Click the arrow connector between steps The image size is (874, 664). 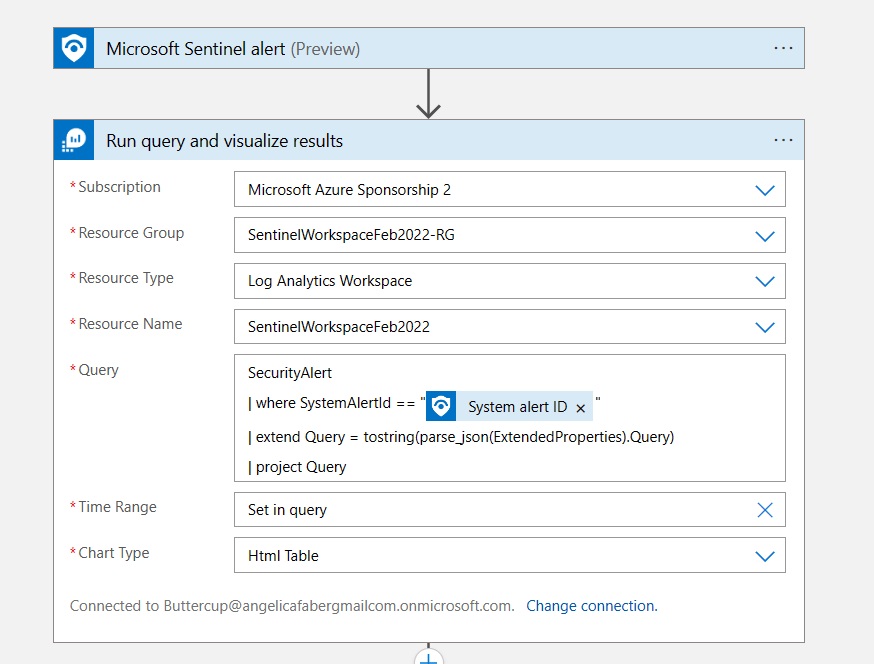tap(429, 94)
